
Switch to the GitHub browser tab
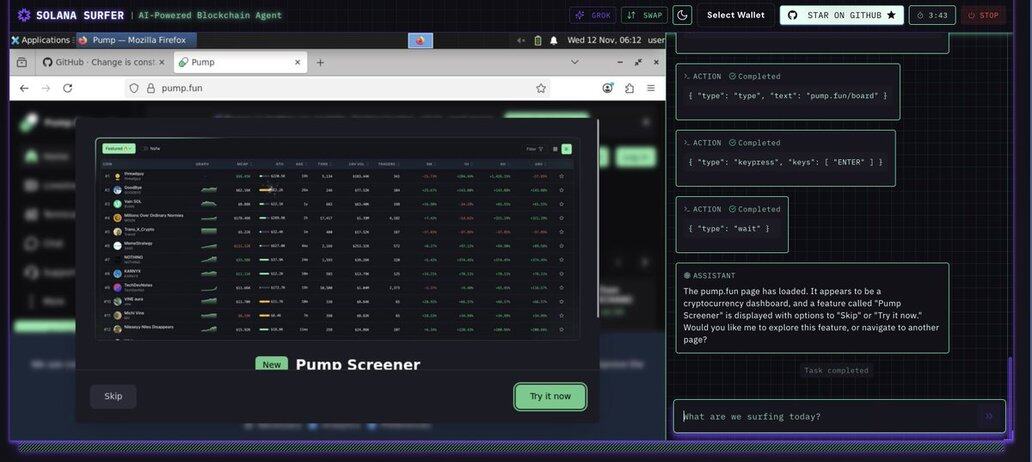(x=97, y=62)
